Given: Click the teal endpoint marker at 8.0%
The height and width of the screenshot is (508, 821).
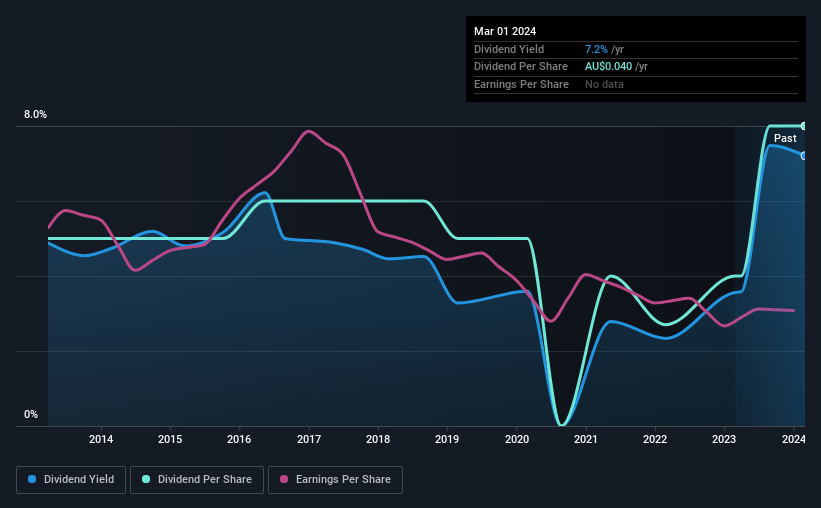Looking at the screenshot, I should coord(804,126).
